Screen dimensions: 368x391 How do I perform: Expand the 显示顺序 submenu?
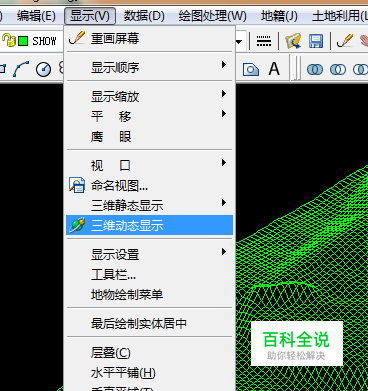point(149,68)
